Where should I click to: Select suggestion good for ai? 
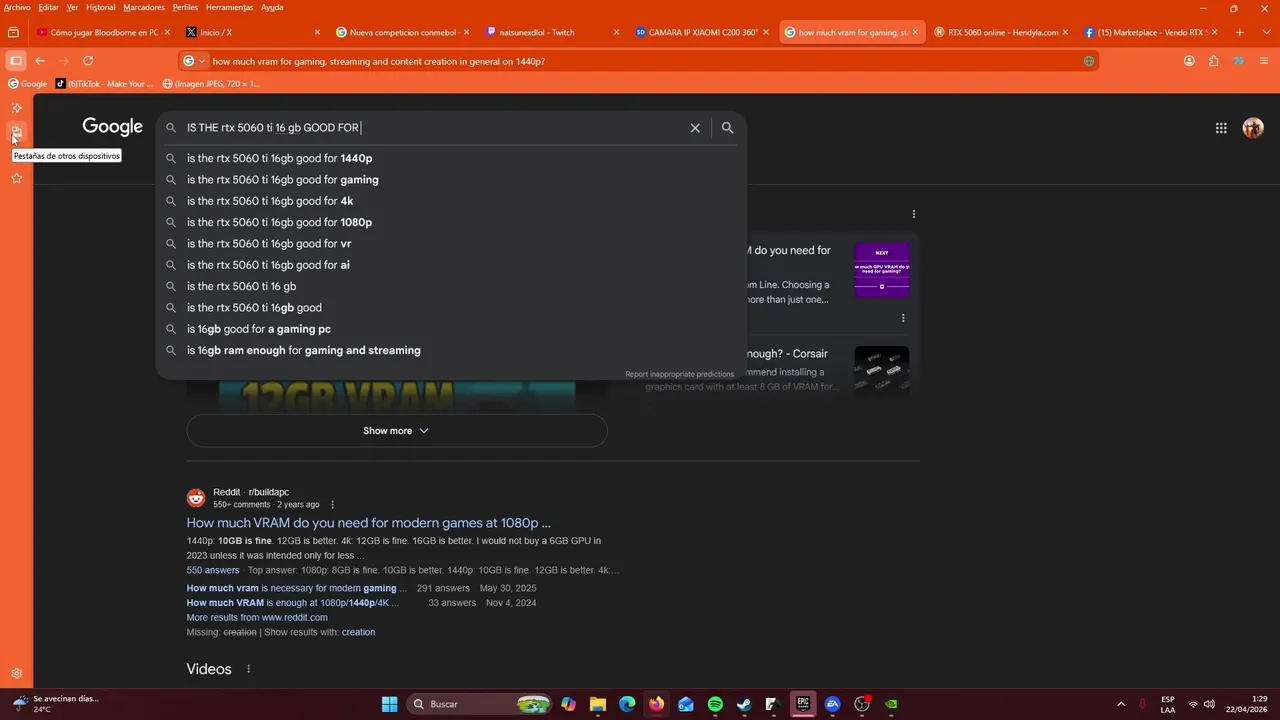click(451, 265)
